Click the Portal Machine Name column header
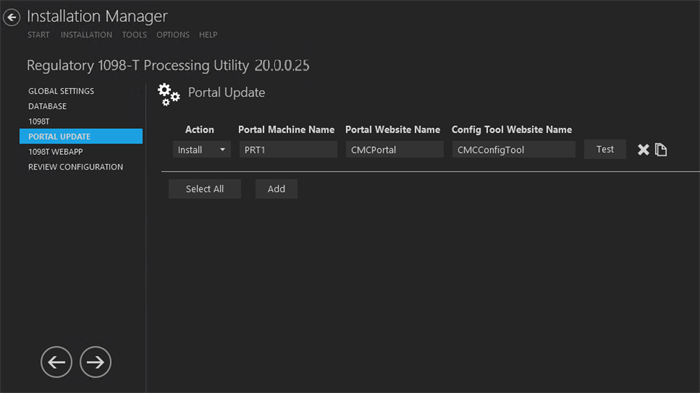 pos(286,130)
